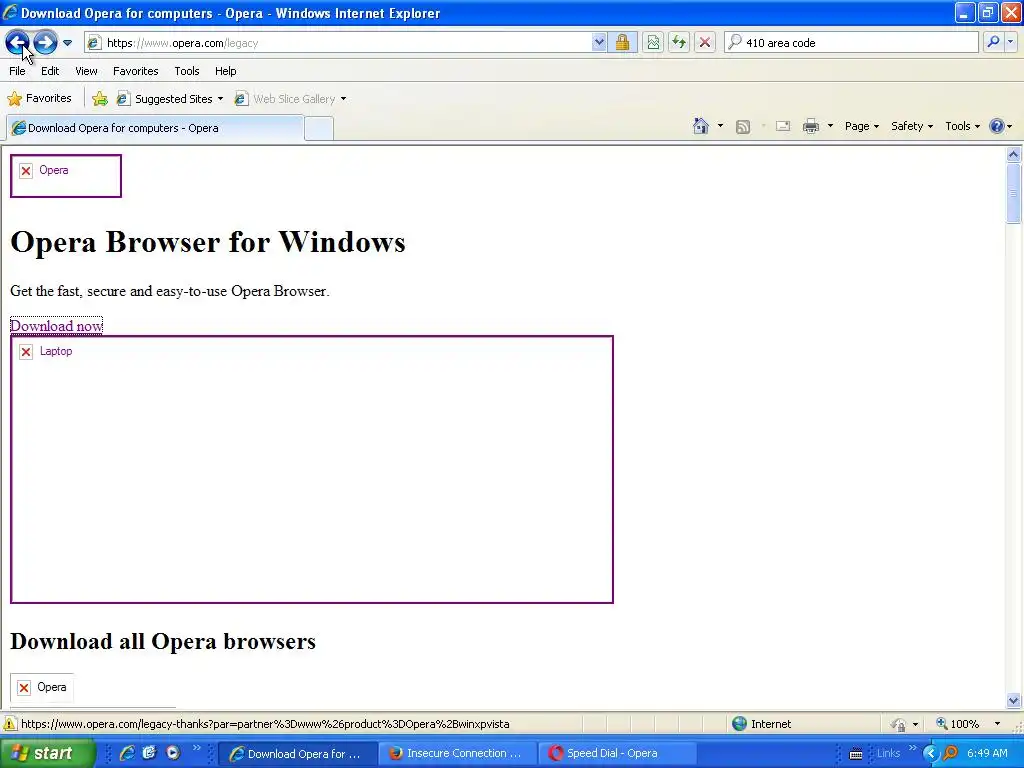The height and width of the screenshot is (768, 1024).
Task: Open the Windows Start menu
Action: (47, 753)
